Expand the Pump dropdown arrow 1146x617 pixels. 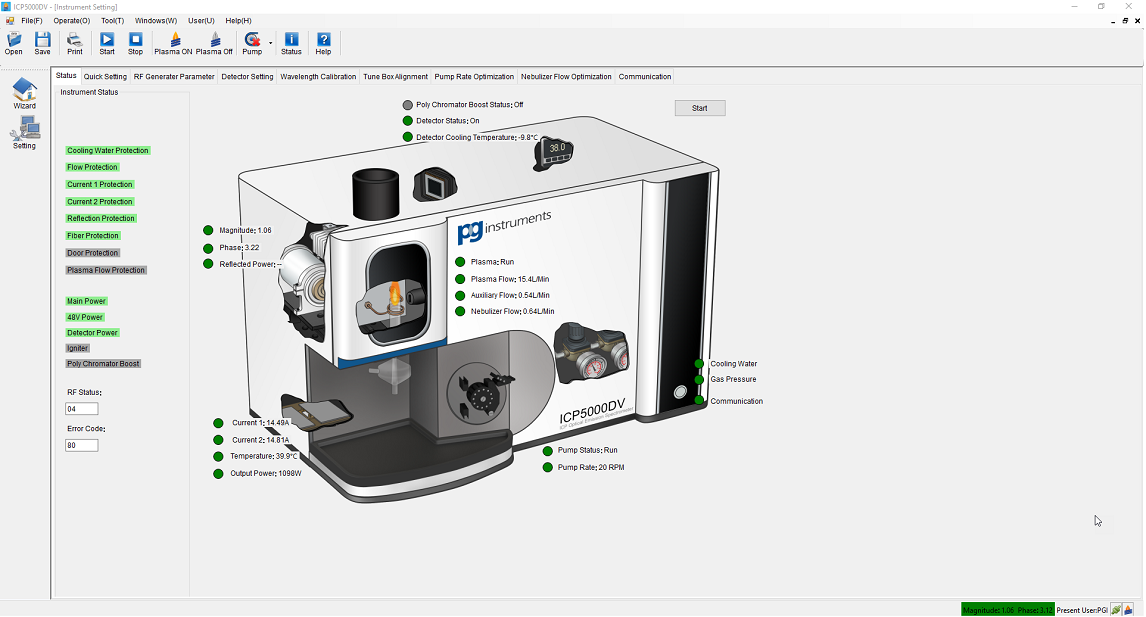click(x=270, y=43)
